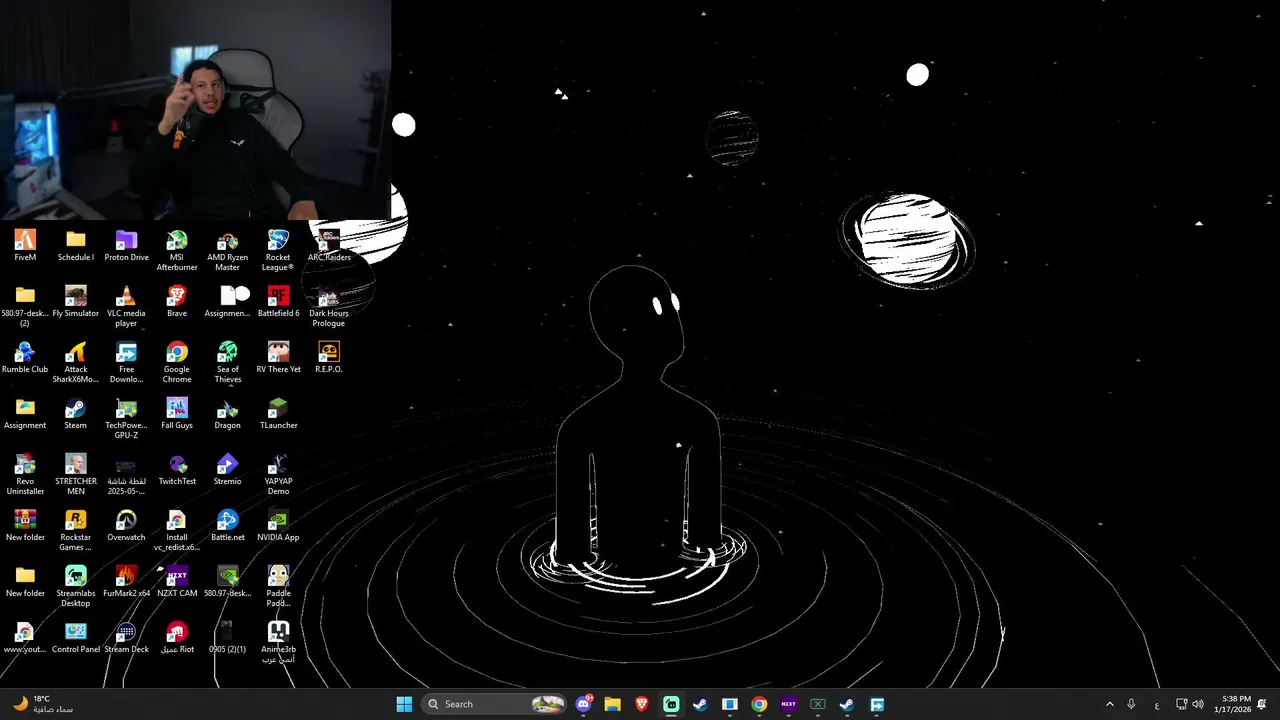Screen dimensions: 1280x720
Task: Select the RV There Yet shortcut
Action: 278,358
